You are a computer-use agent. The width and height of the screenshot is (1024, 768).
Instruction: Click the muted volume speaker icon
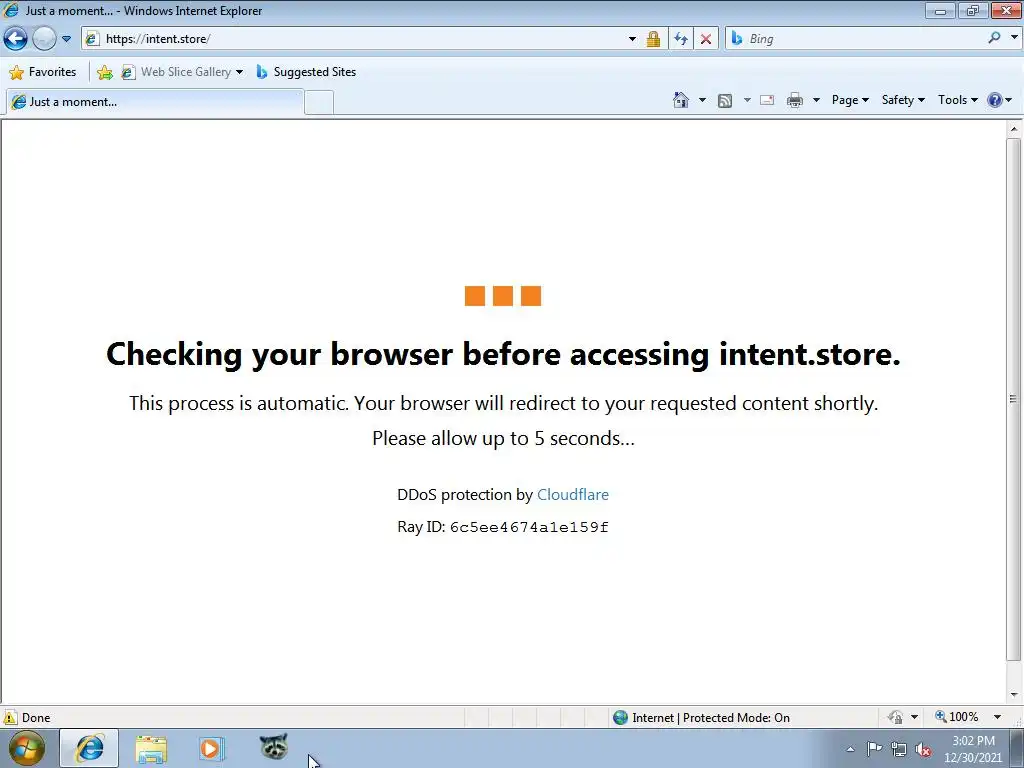click(923, 750)
